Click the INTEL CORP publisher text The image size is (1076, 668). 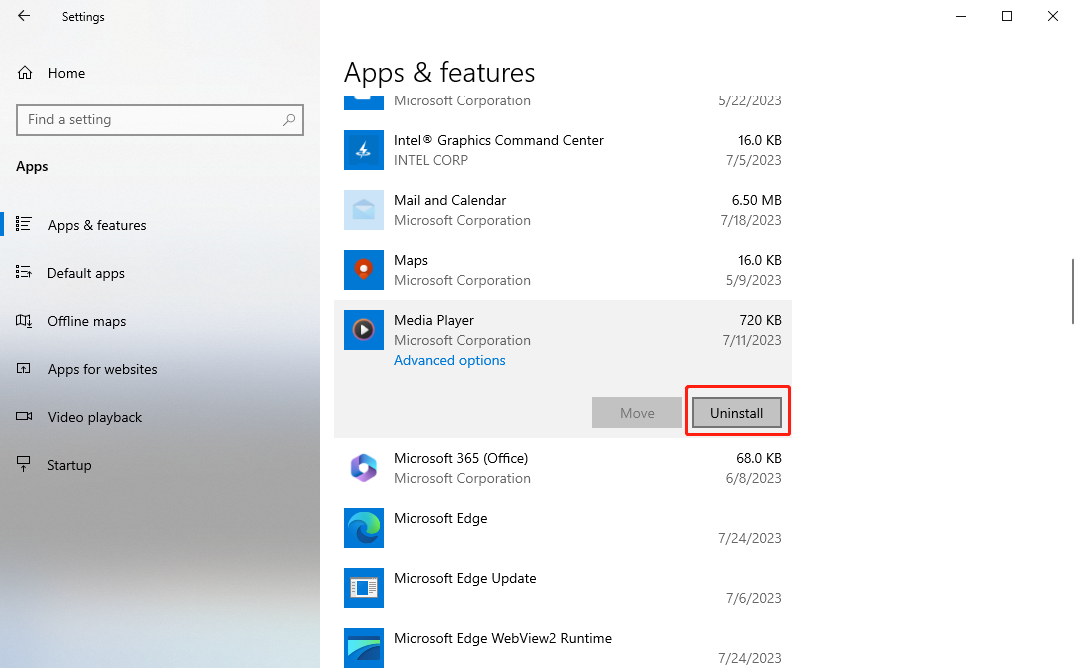point(431,160)
